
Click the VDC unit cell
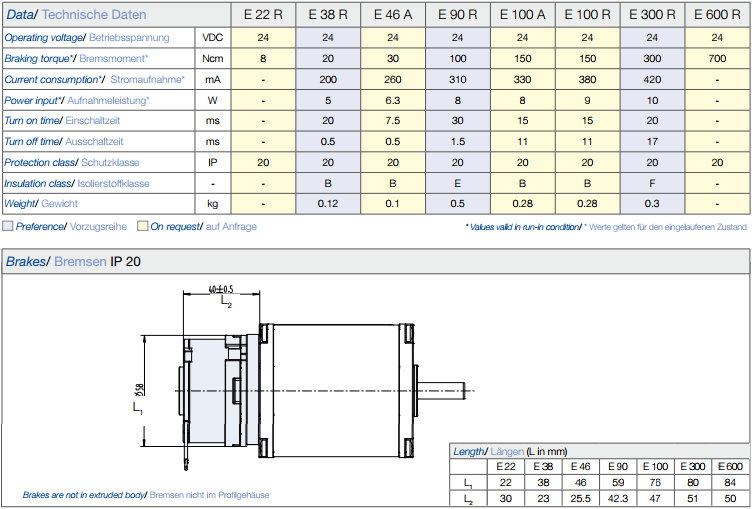pos(213,37)
